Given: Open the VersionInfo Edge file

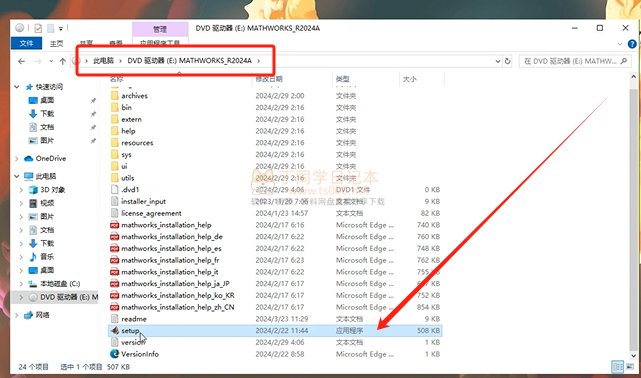Looking at the screenshot, I should click(140, 354).
